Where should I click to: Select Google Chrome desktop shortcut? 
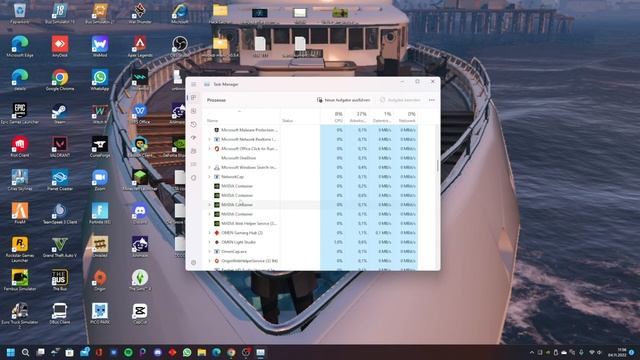60,80
